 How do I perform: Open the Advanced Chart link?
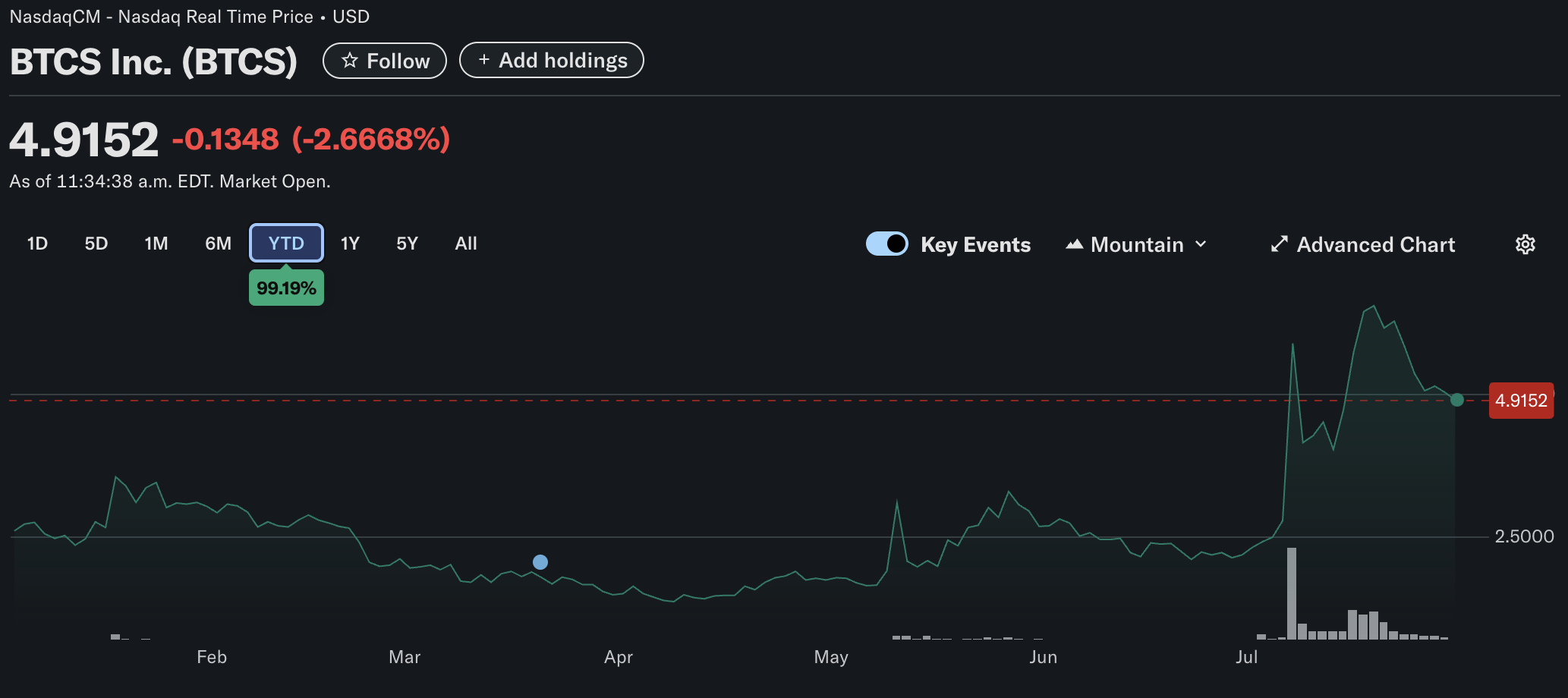pyautogui.click(x=1375, y=244)
